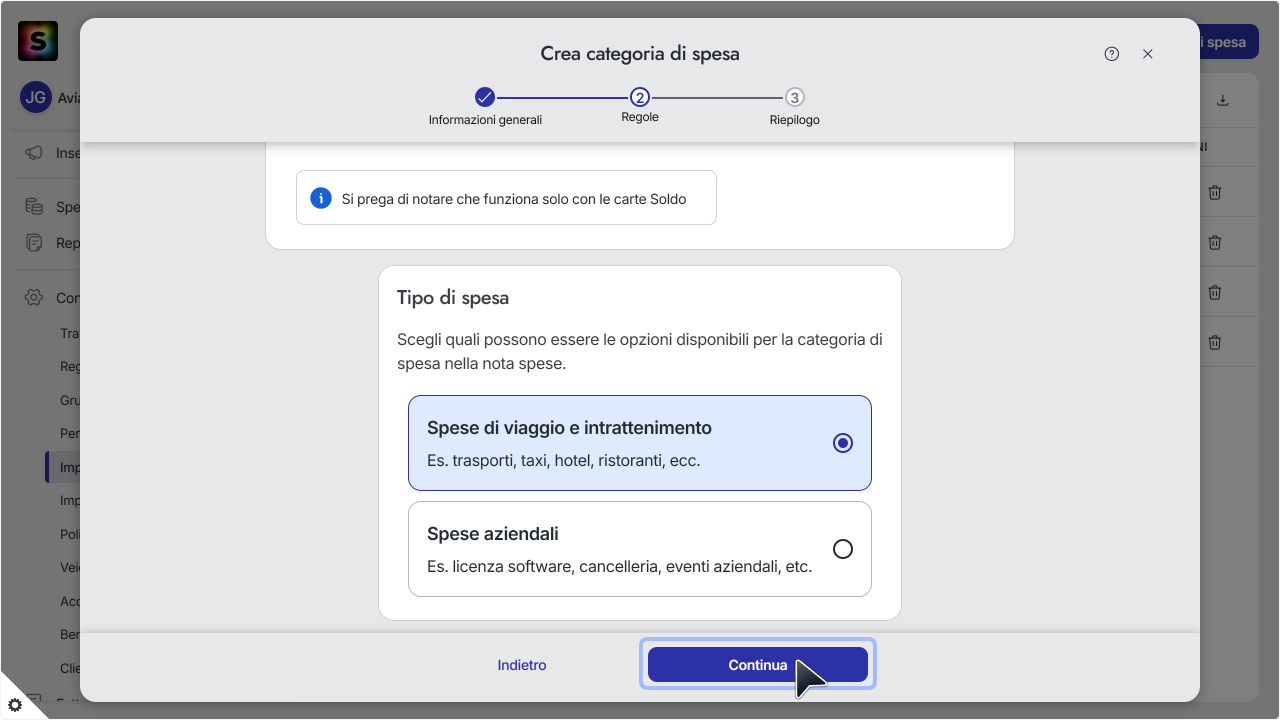1280x720 pixels.
Task: Click the Continua button
Action: pyautogui.click(x=758, y=665)
